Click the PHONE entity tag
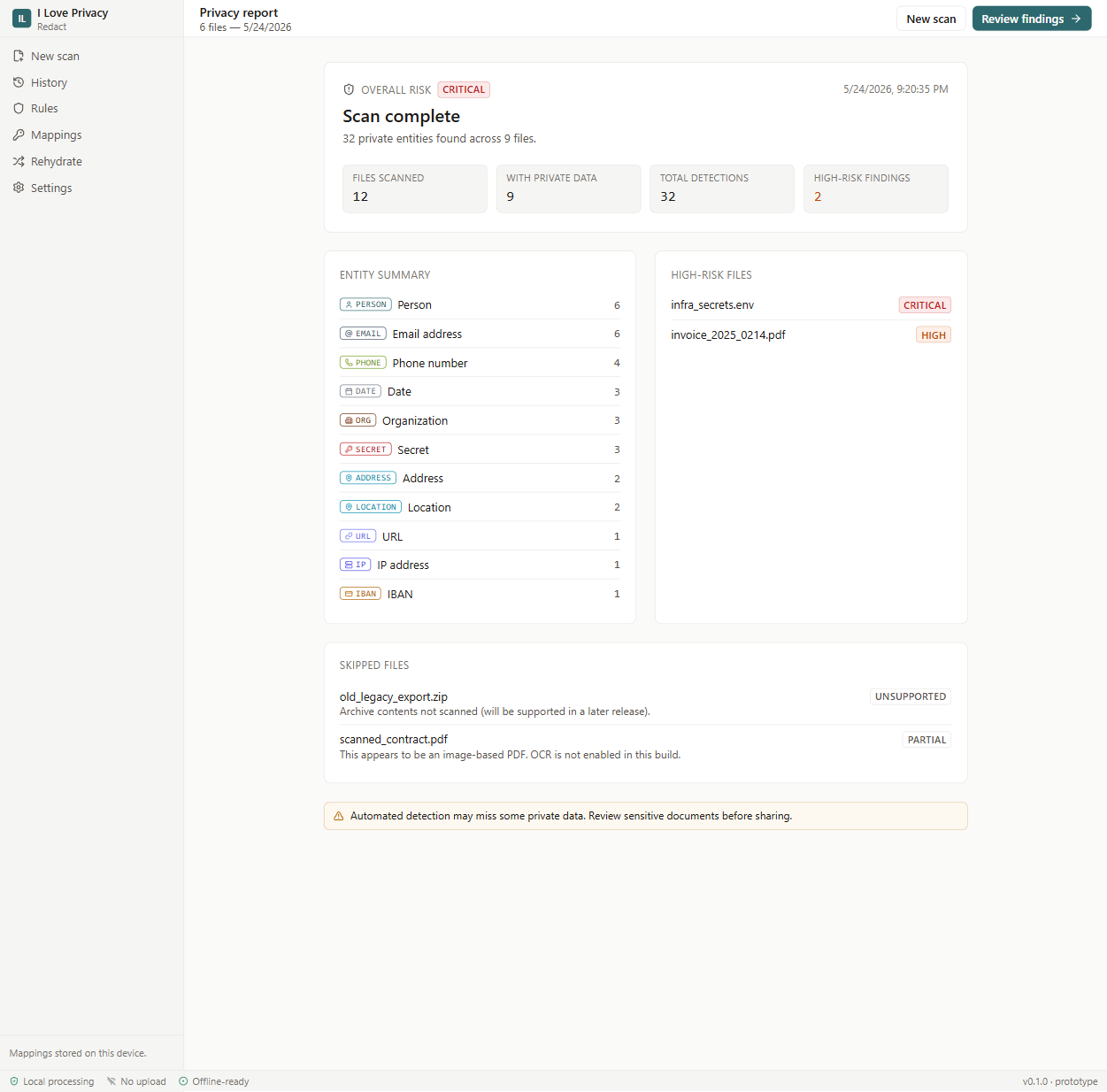This screenshot has width=1107, height=1092. (363, 363)
